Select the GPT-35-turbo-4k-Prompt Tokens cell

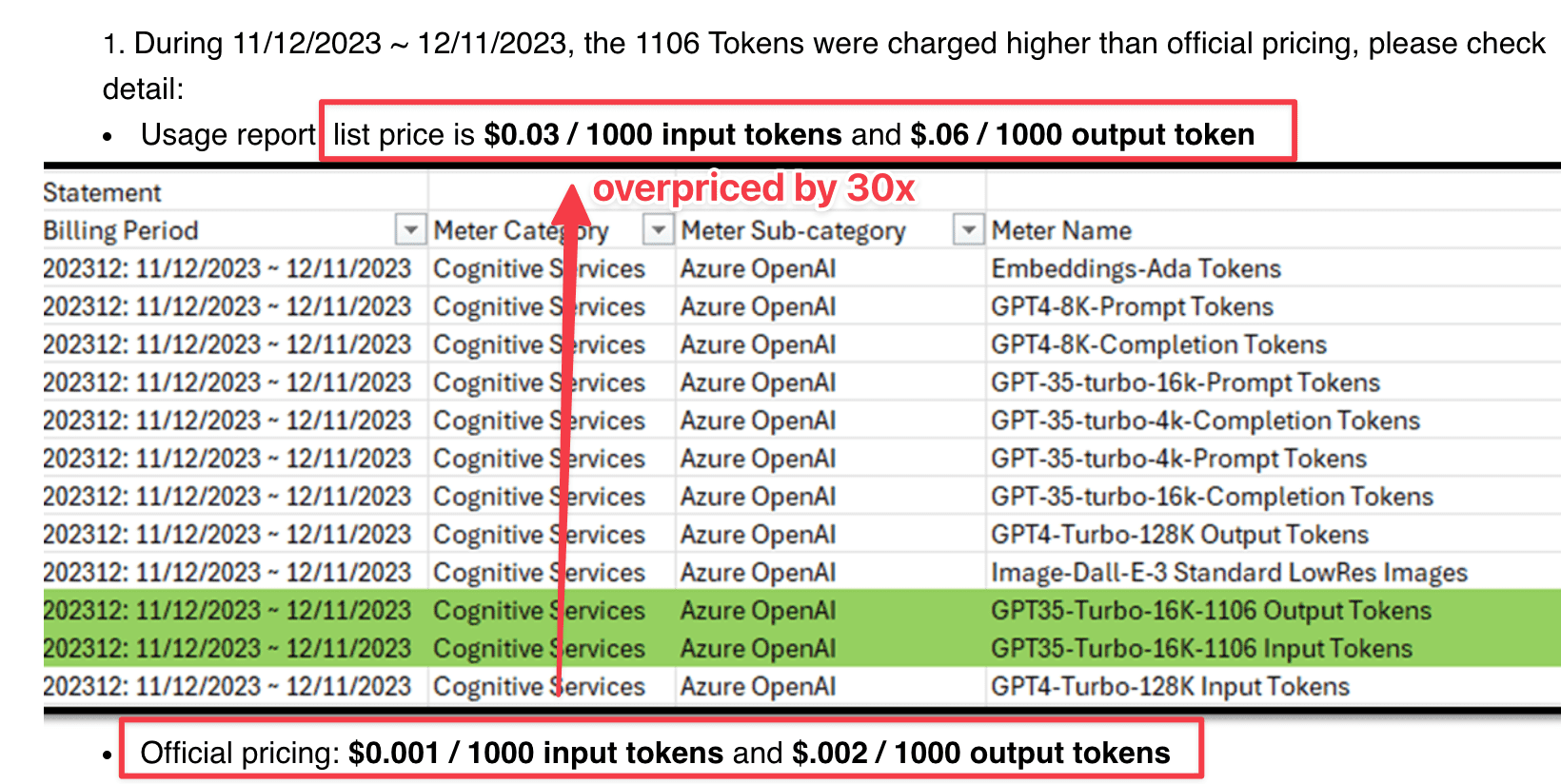pyautogui.click(x=1178, y=460)
